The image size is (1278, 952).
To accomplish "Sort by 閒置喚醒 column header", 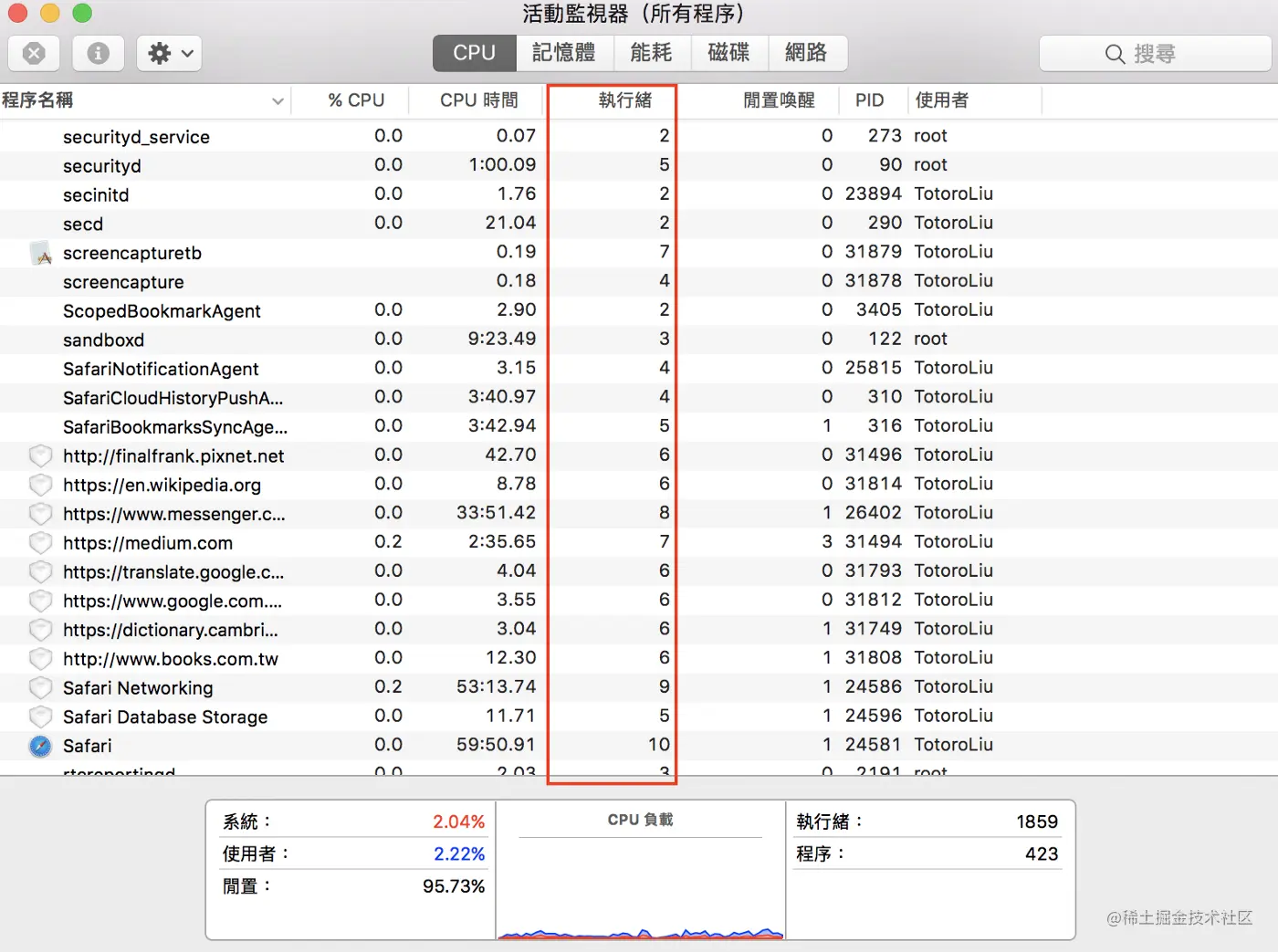I will pos(779,100).
